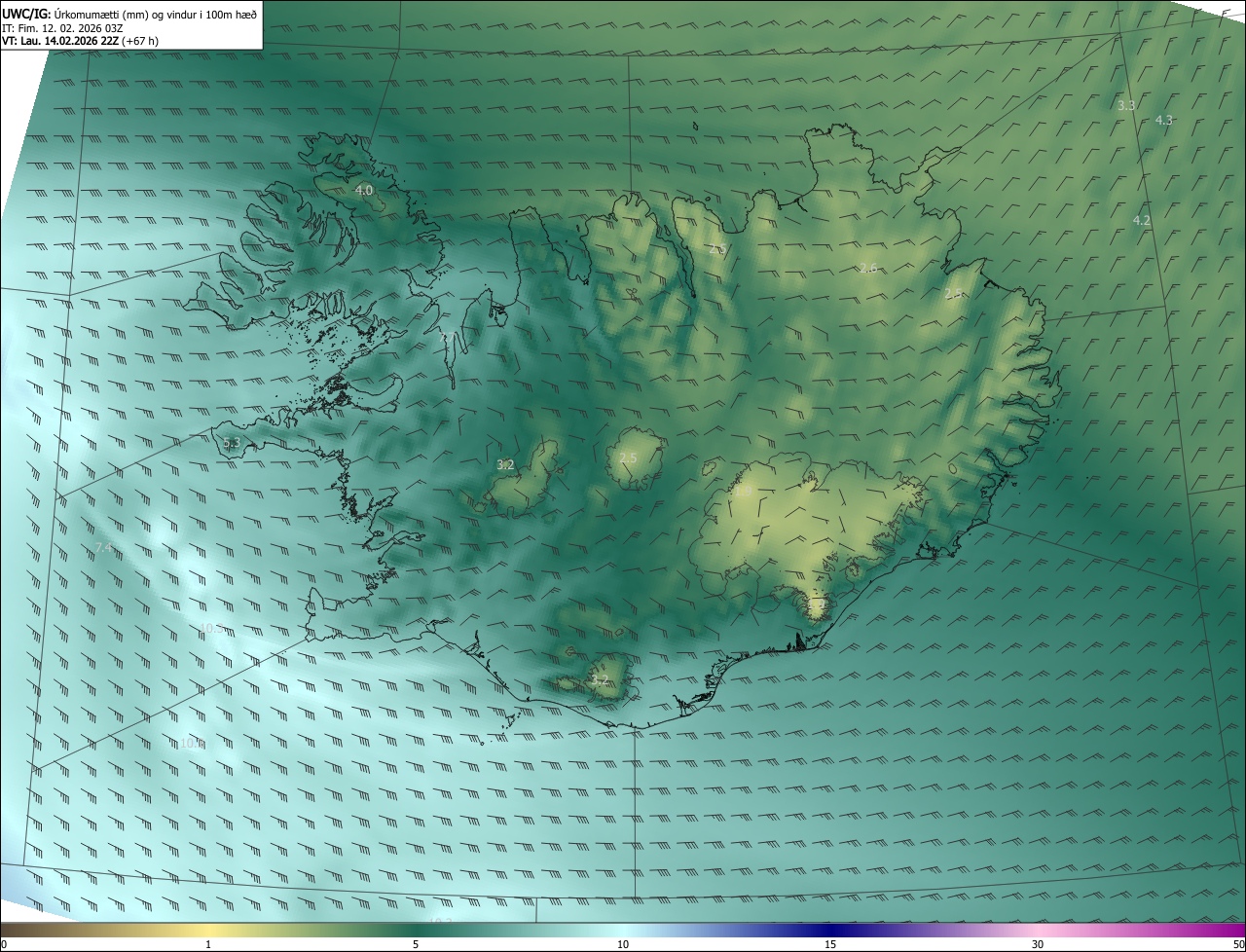Screen dimensions: 1246x952
Task: Click the 3.3 value label offshore
Action: pos(1126,105)
